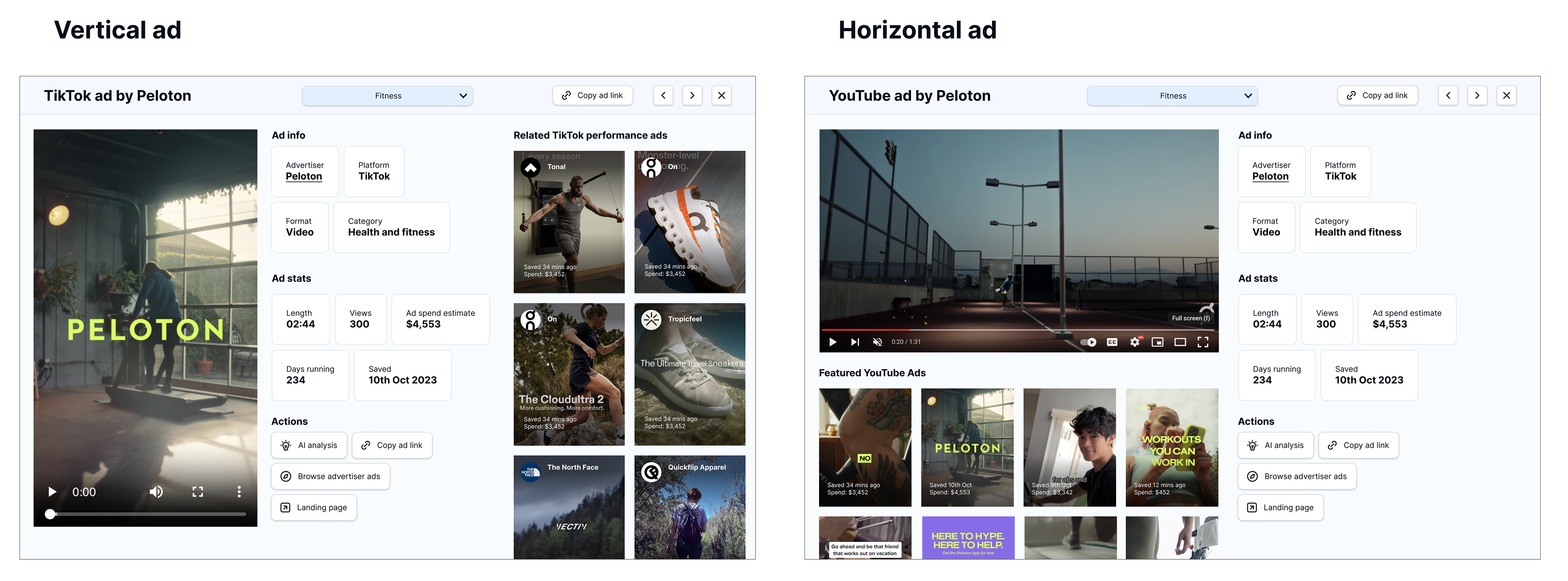
Task: Open 'be that friend' vacation ad thumbnail
Action: pos(865,538)
